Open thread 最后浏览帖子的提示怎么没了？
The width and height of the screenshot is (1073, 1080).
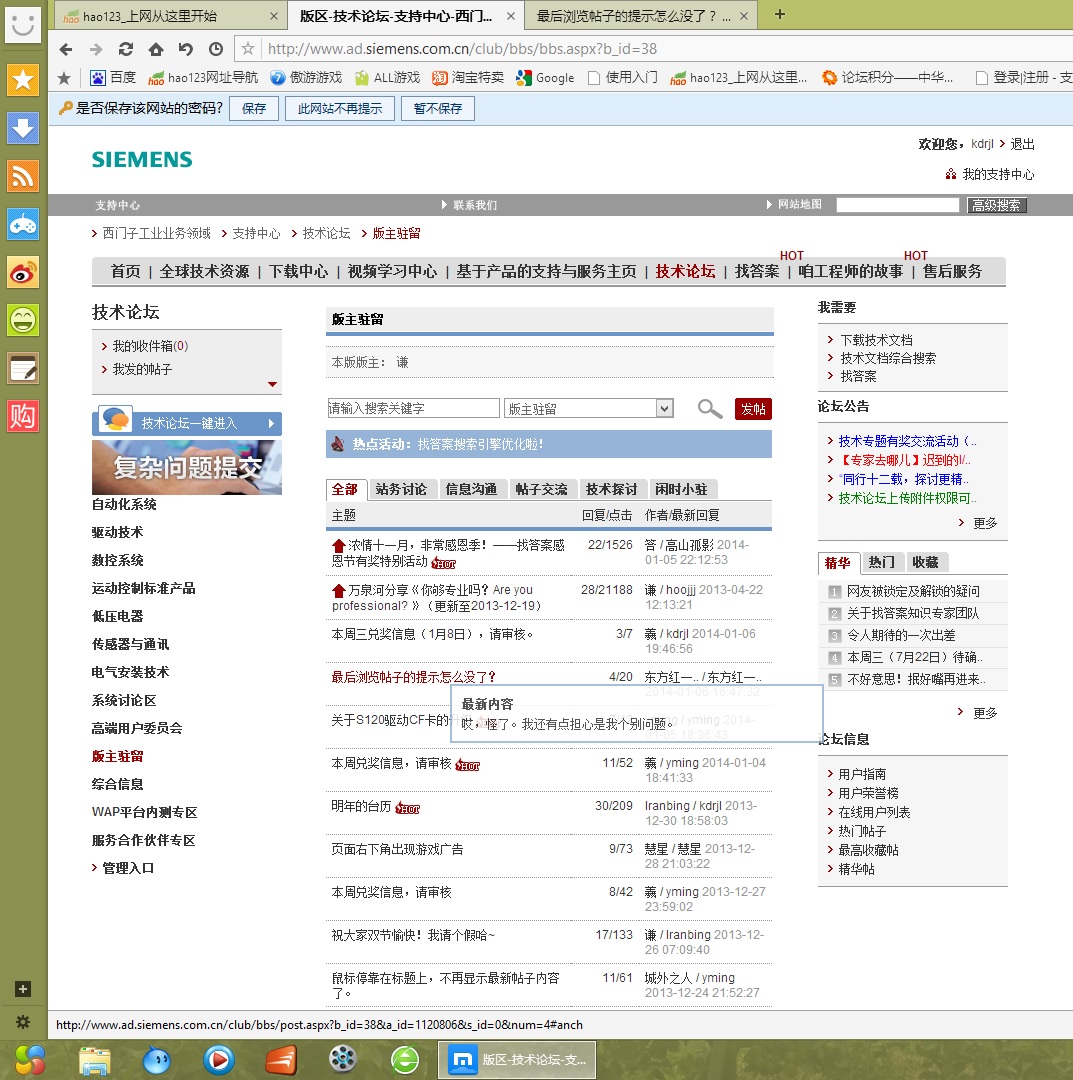click(x=414, y=677)
